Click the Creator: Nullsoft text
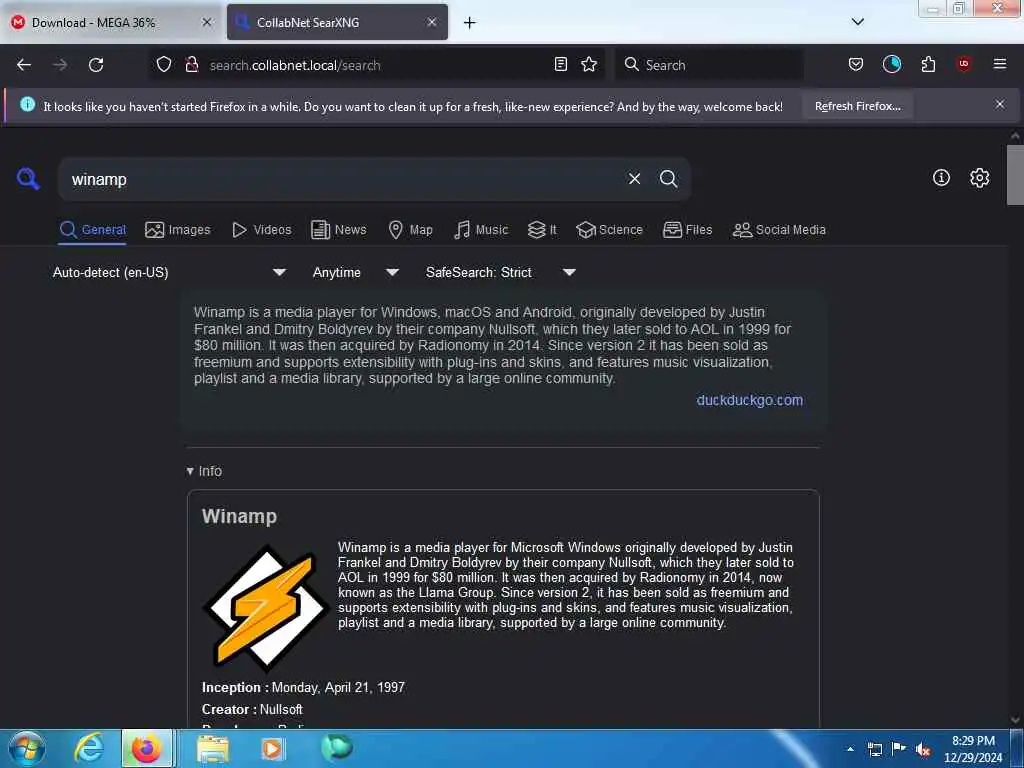 (x=252, y=709)
